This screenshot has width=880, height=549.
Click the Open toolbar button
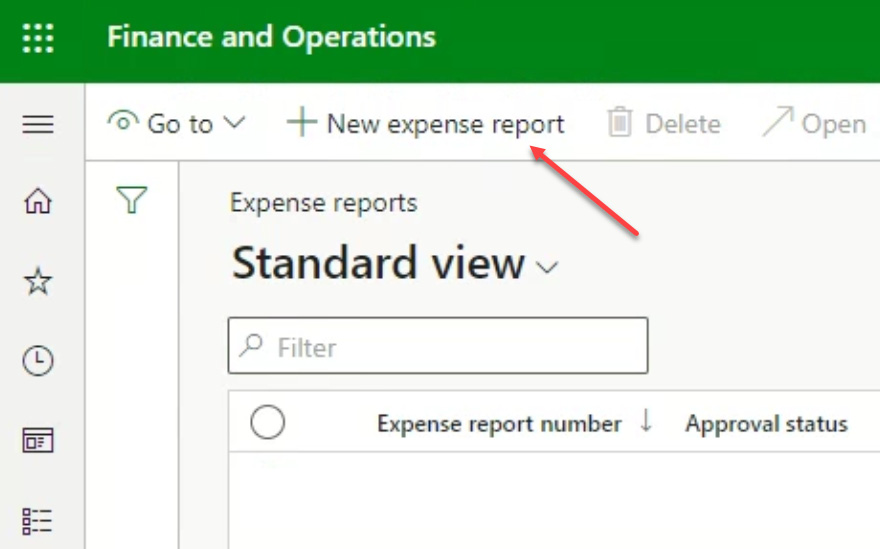point(814,123)
